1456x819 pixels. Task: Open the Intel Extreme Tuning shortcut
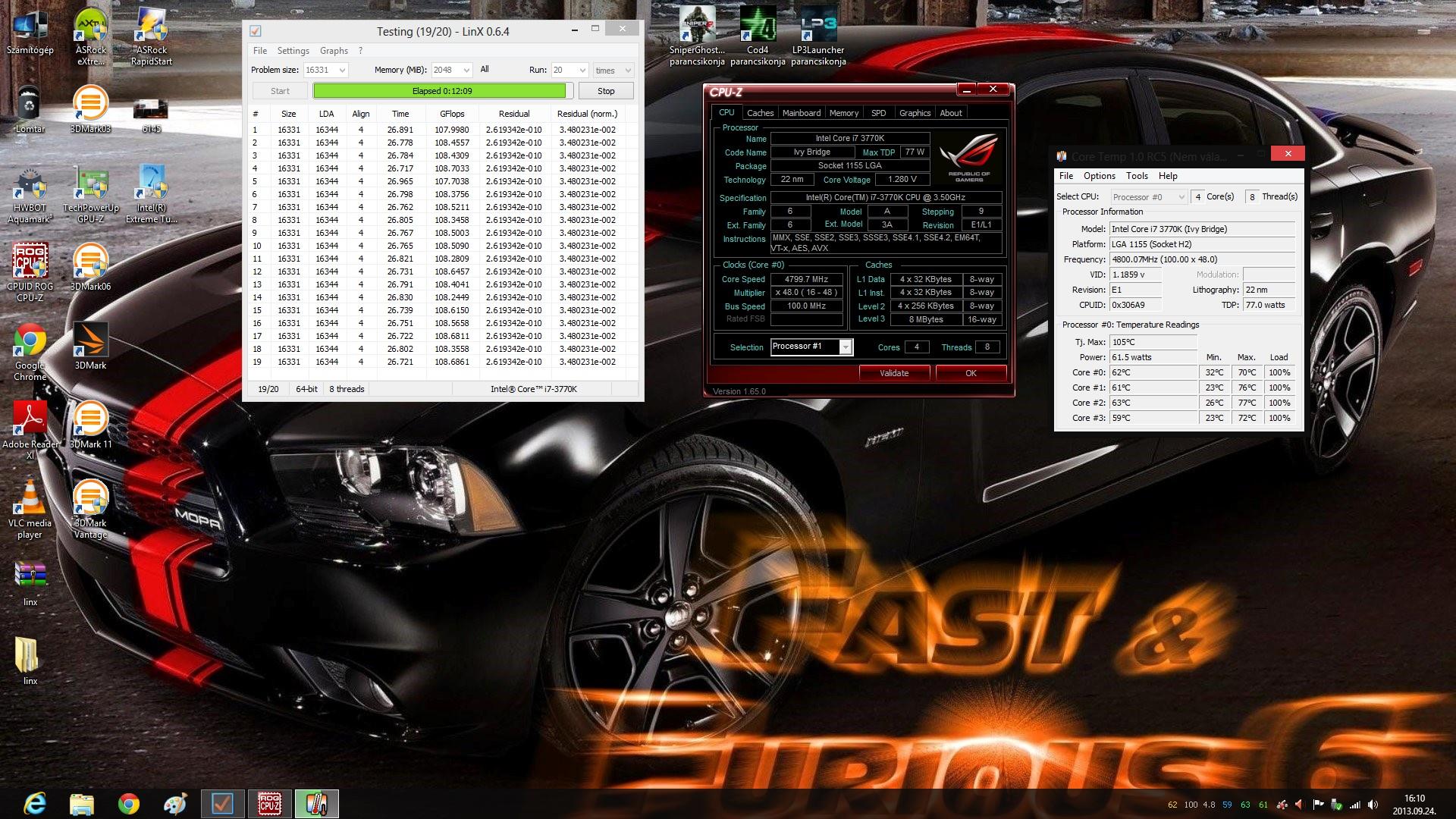(151, 194)
